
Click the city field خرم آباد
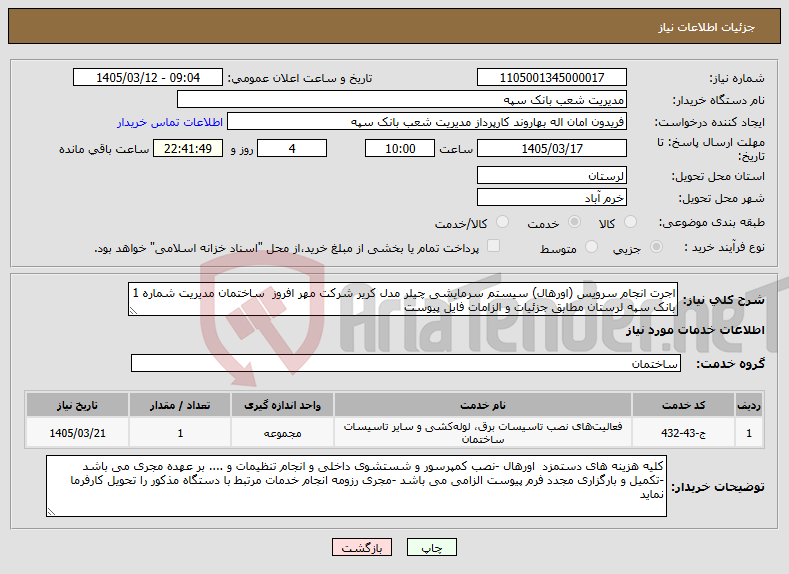551,197
